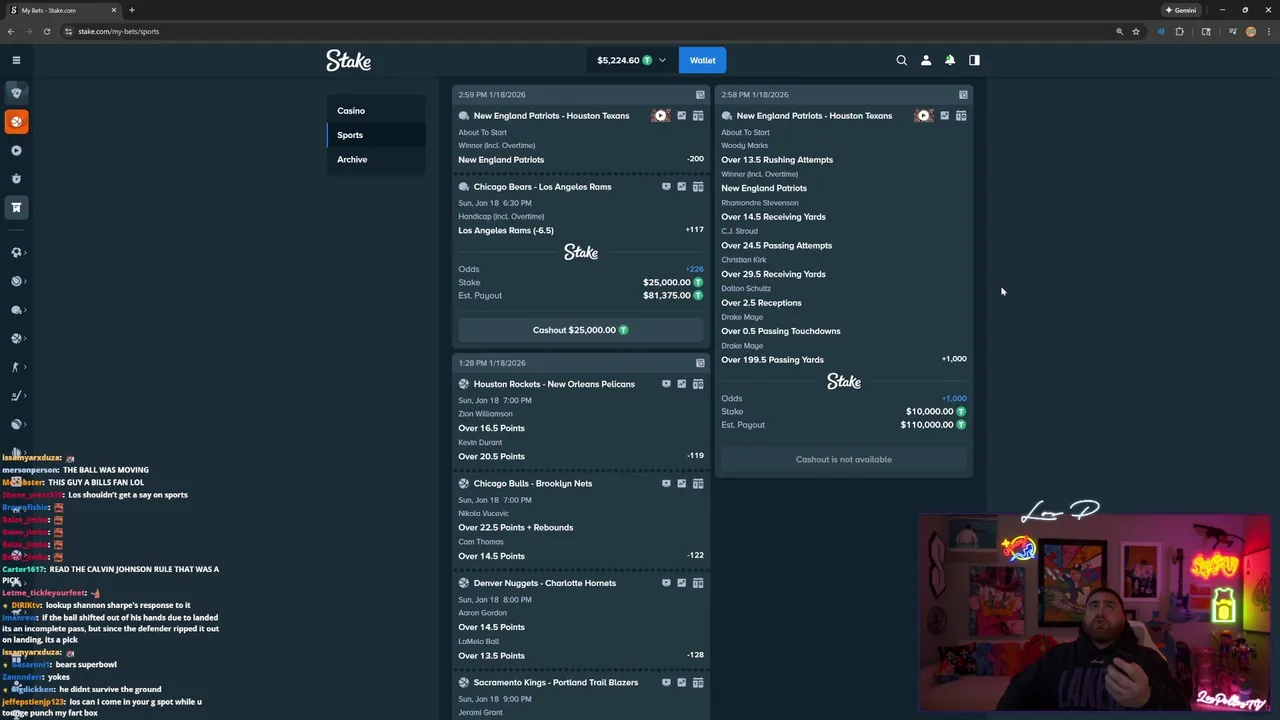The width and height of the screenshot is (1280, 720).
Task: Open scoreboard icon for 2:59 PM Patriots bet
Action: pos(698,116)
